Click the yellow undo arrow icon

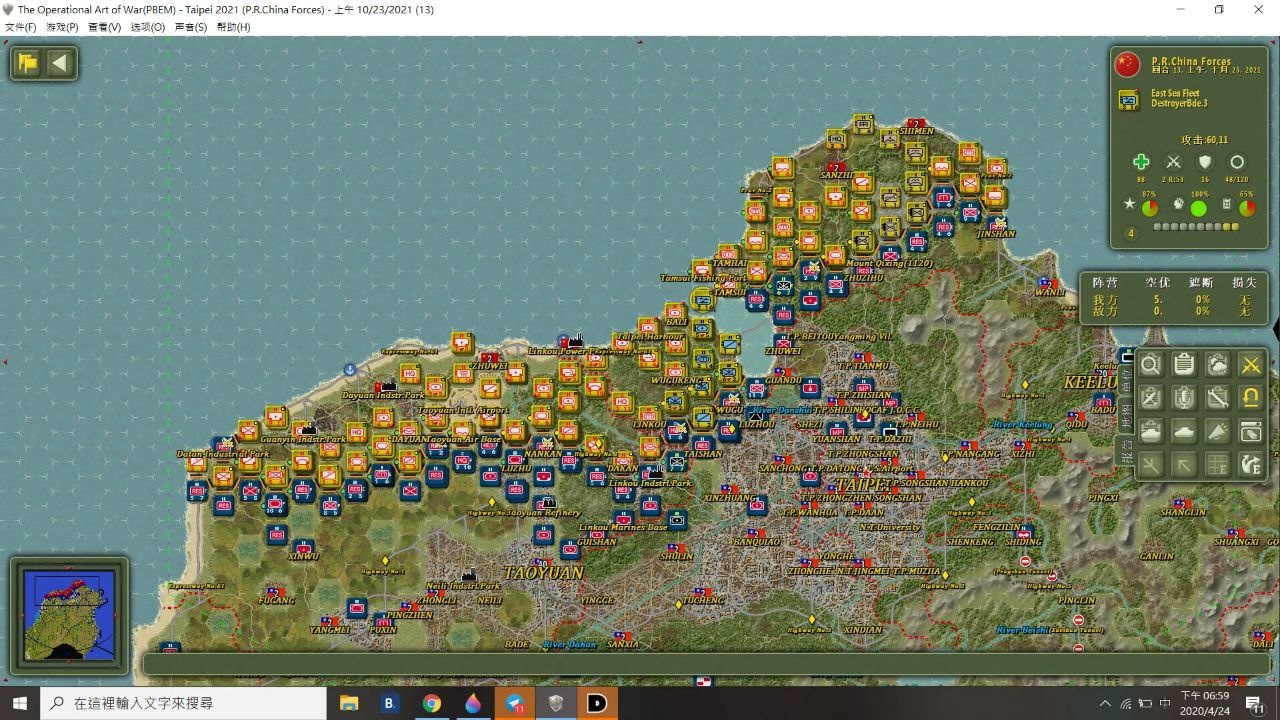point(1250,398)
